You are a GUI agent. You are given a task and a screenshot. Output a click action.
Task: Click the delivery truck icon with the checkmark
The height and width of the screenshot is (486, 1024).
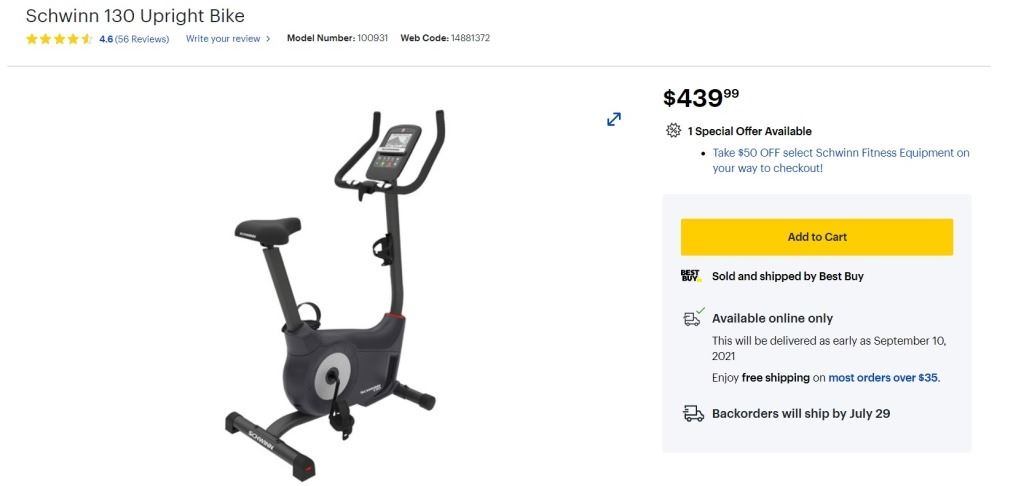point(694,317)
